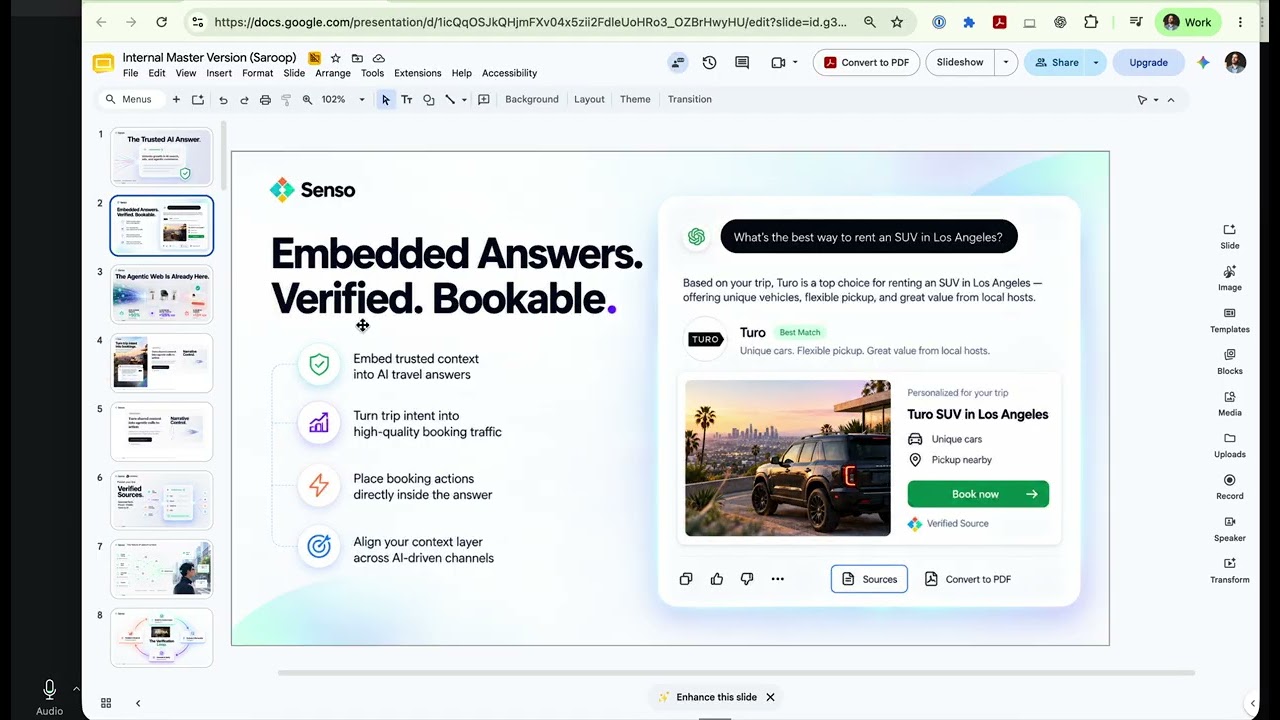Open the zoom percentage dropdown

click(x=362, y=100)
